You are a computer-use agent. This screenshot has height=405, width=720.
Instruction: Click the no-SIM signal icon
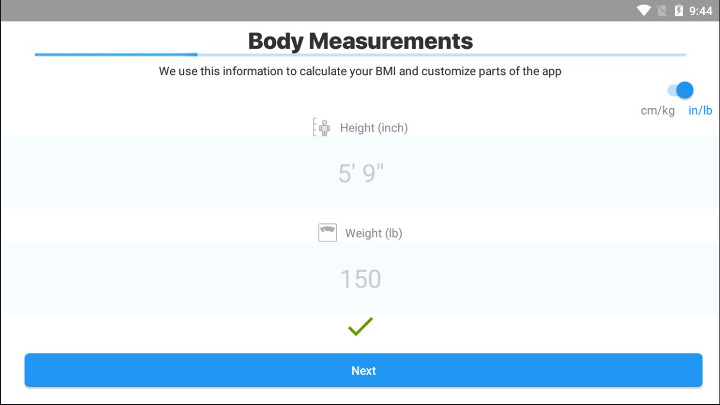pyautogui.click(x=662, y=10)
